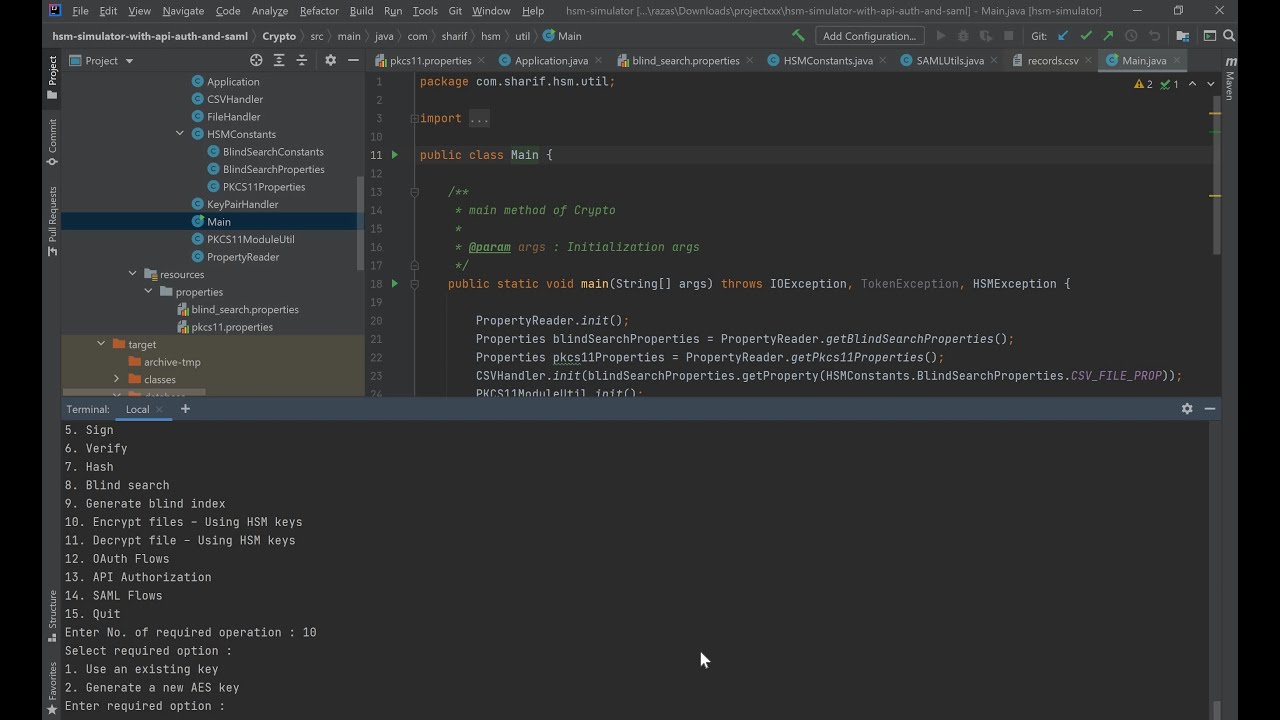1280x720 pixels.
Task: Click Git Update Project blue arrow
Action: [x=1063, y=36]
